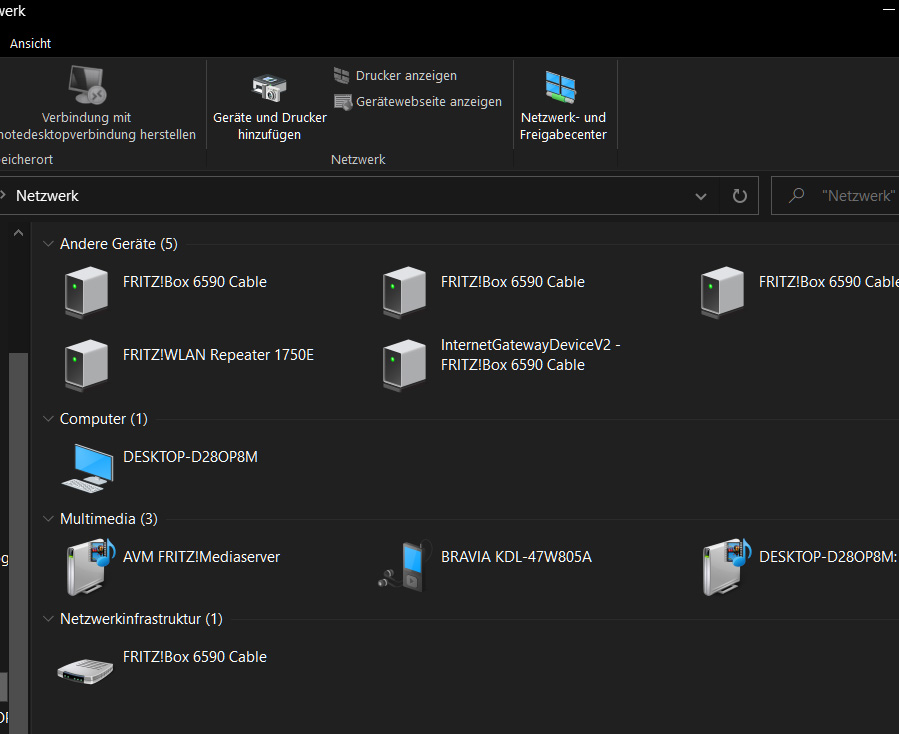
Task: Click the Gerätewebseite anzeigen icon
Action: 343,102
